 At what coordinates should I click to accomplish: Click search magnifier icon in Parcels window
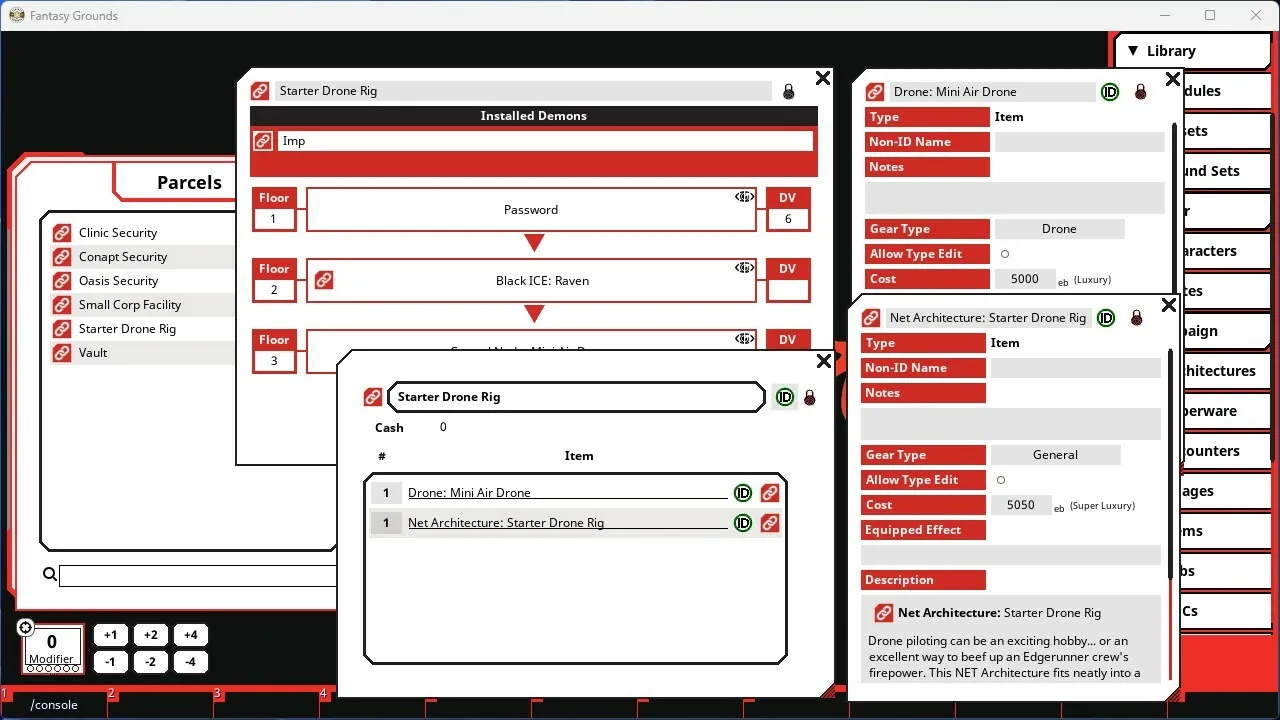click(49, 574)
